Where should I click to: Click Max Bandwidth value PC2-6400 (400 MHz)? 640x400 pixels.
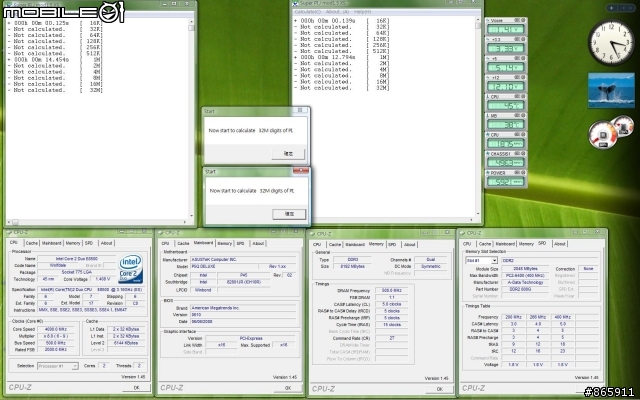click(525, 276)
